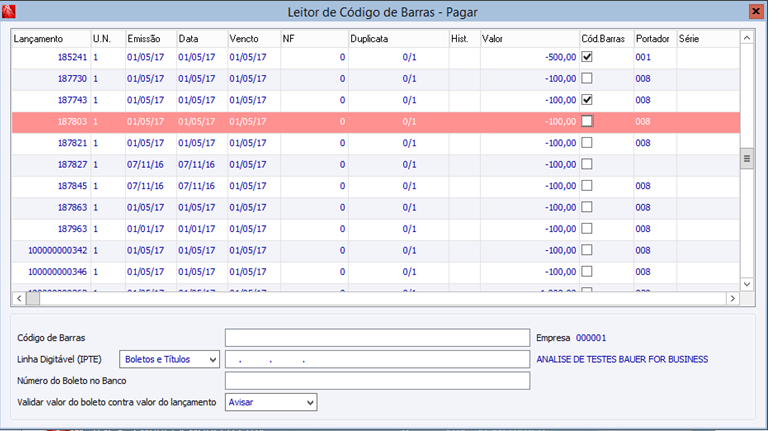778x431 pixels.
Task: Click the Hist. column header
Action: (464, 39)
